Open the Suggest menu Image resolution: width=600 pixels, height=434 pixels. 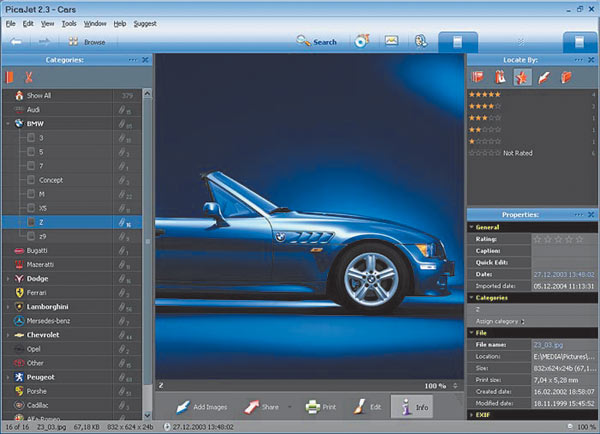tap(145, 24)
